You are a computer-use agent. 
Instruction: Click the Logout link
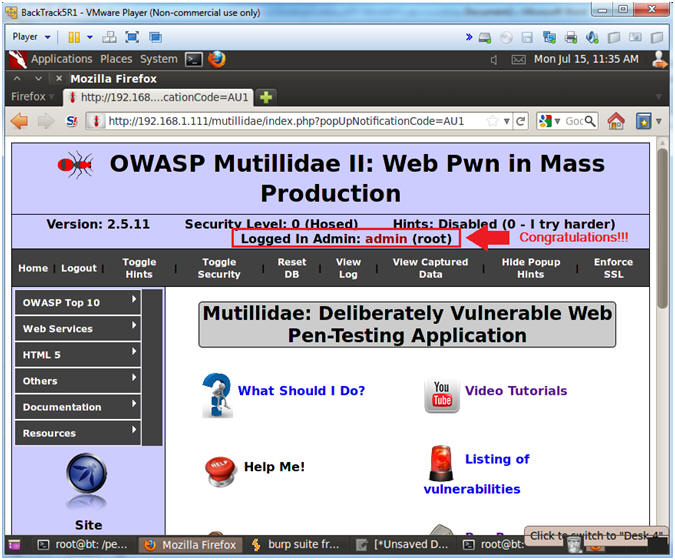79,268
